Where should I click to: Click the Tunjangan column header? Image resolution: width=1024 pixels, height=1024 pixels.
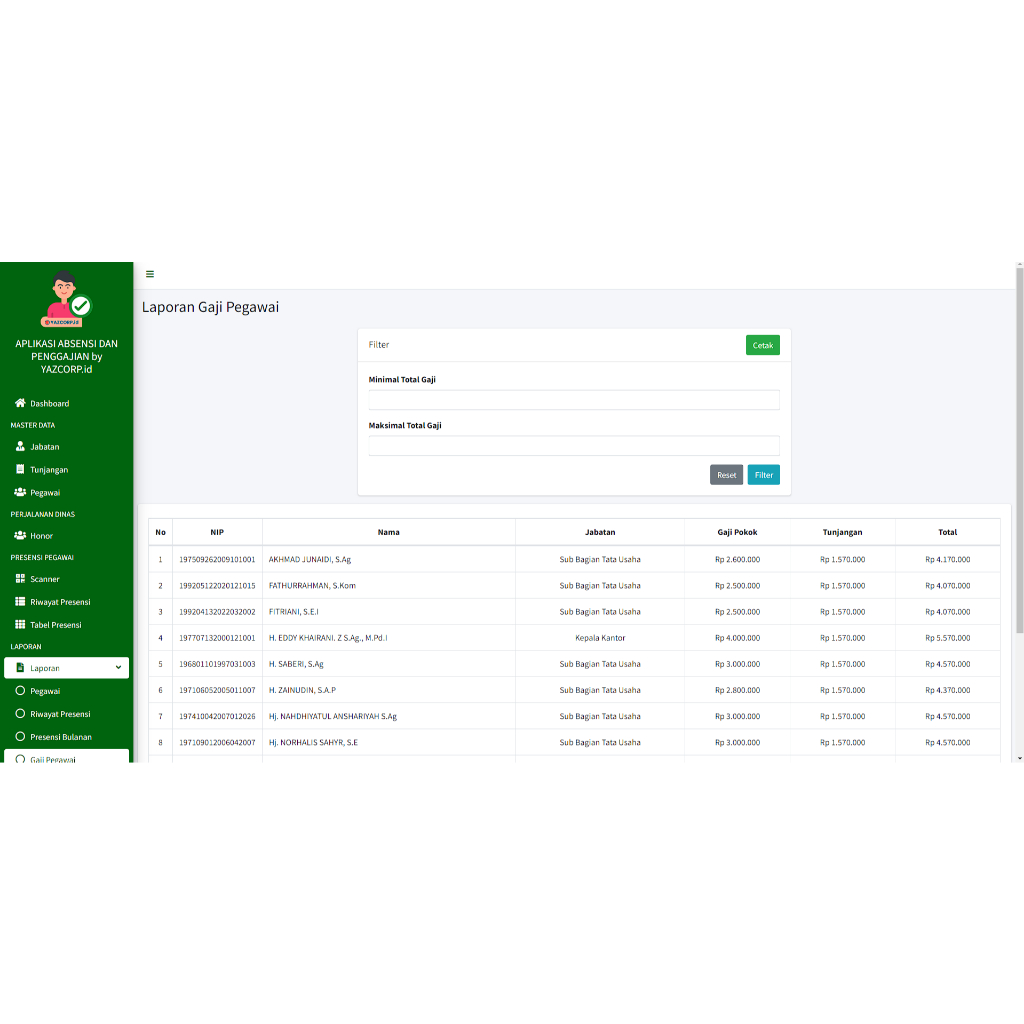[x=842, y=532]
